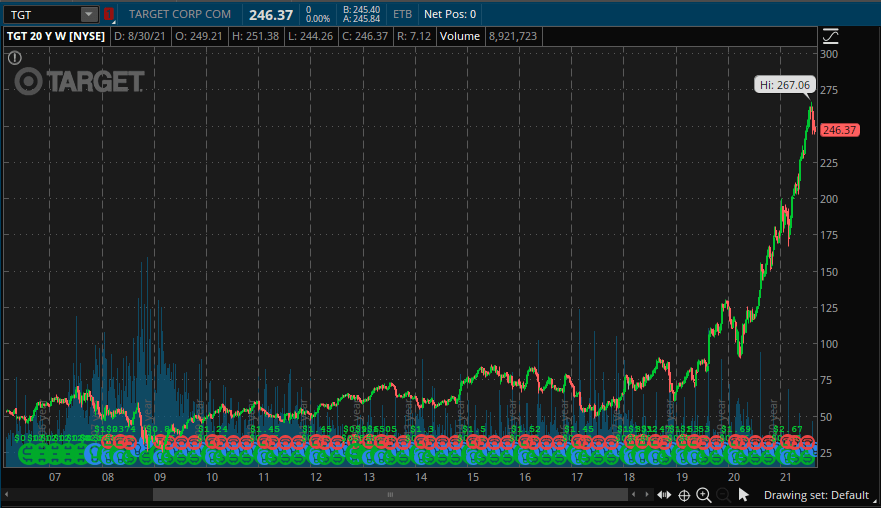
Task: Click the Hi: 267.06 price bubble
Action: 785,85
